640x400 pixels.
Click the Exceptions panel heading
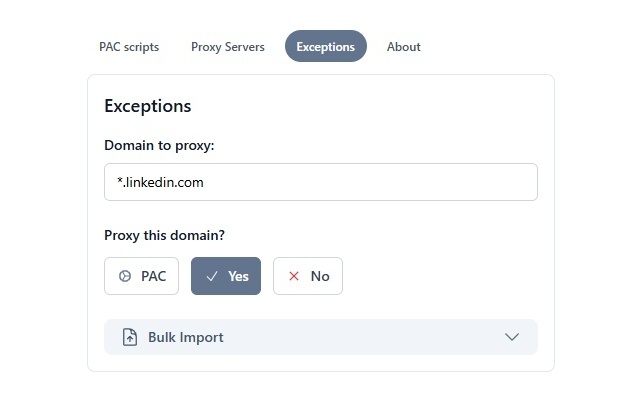(147, 106)
